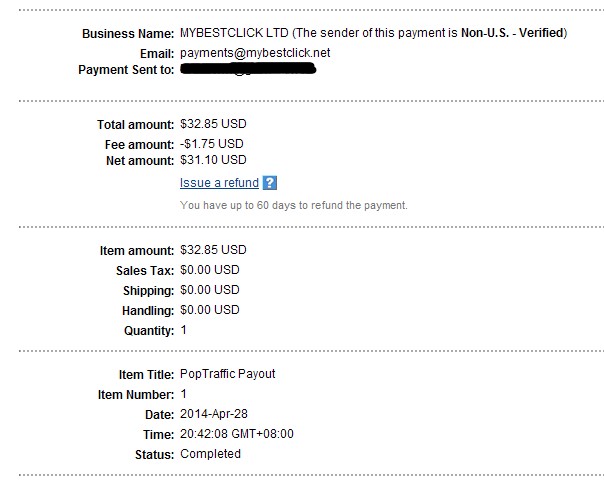
Task: Select the time 20:42:08 GMT+08:00
Action: click(x=237, y=434)
